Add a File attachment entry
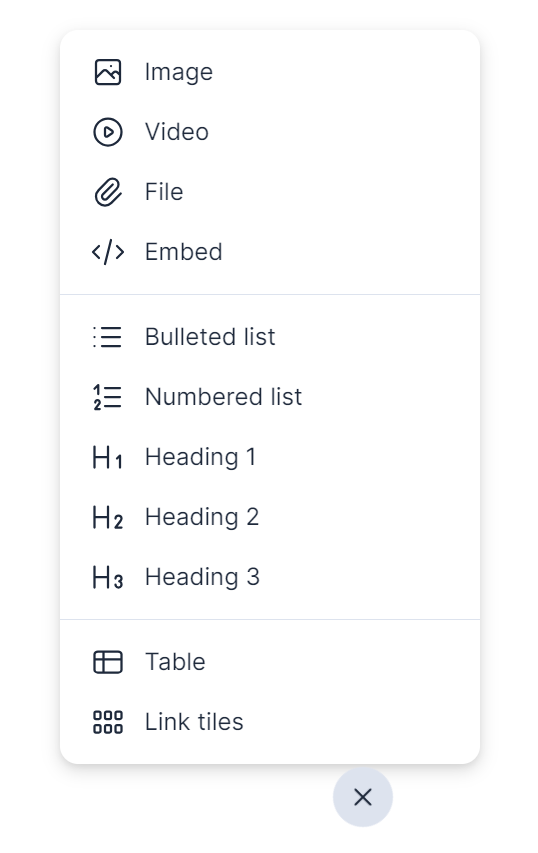 pyautogui.click(x=270, y=192)
